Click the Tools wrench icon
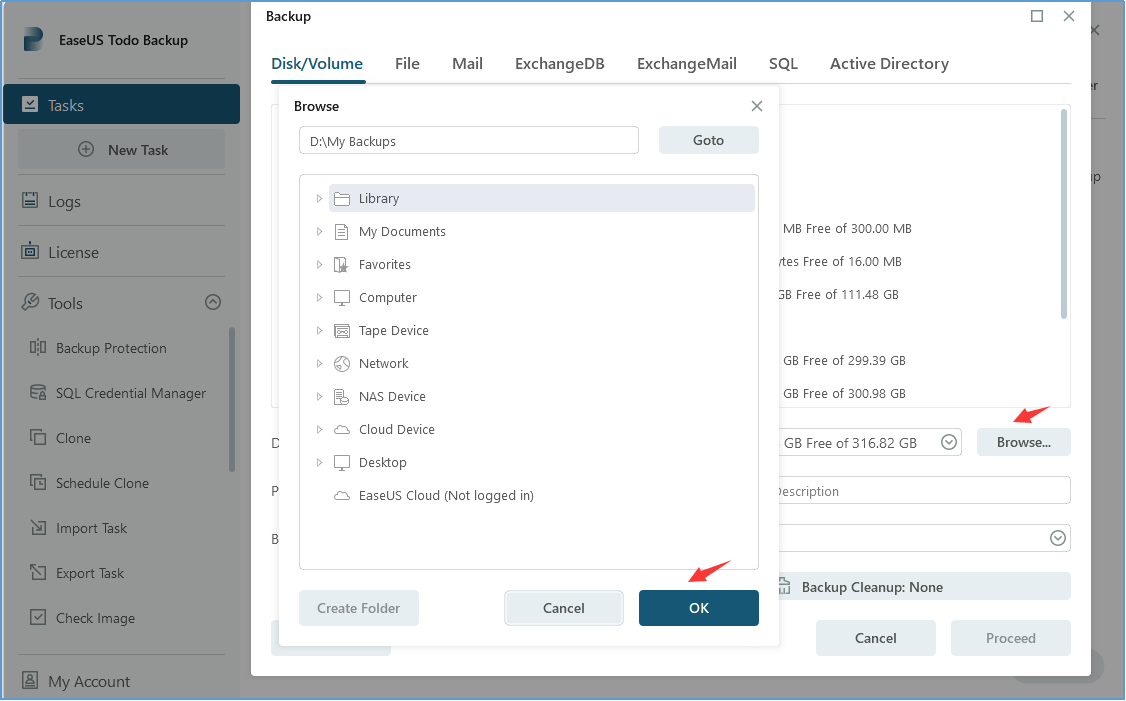This screenshot has width=1126, height=701. (30, 302)
